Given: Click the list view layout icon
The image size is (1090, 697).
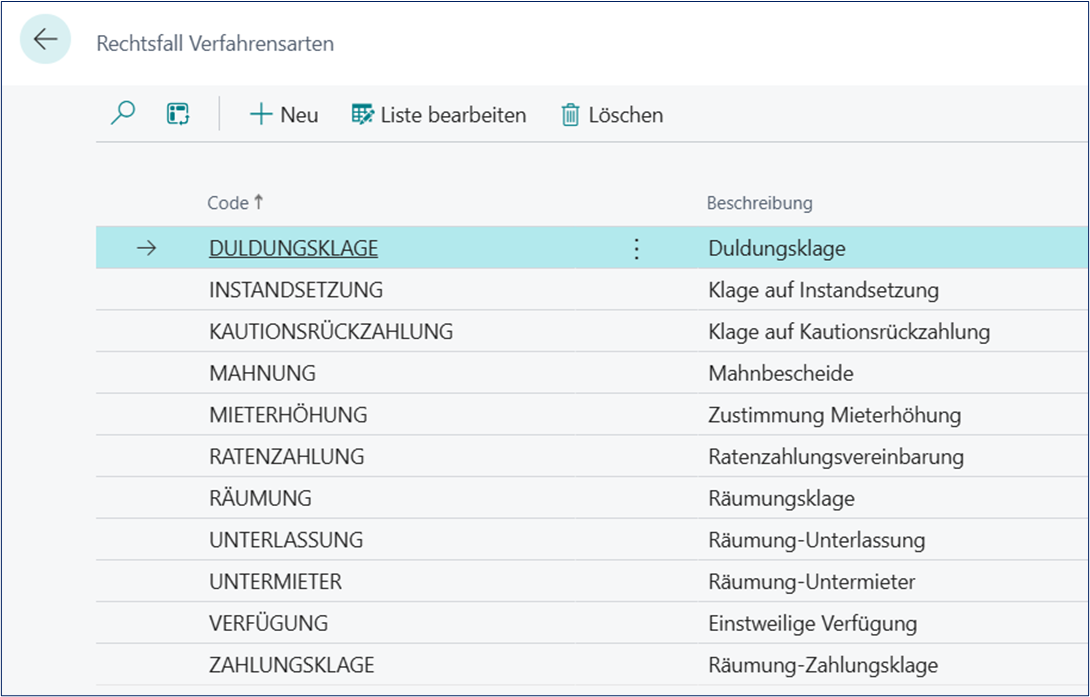Looking at the screenshot, I should pyautogui.click(x=178, y=114).
